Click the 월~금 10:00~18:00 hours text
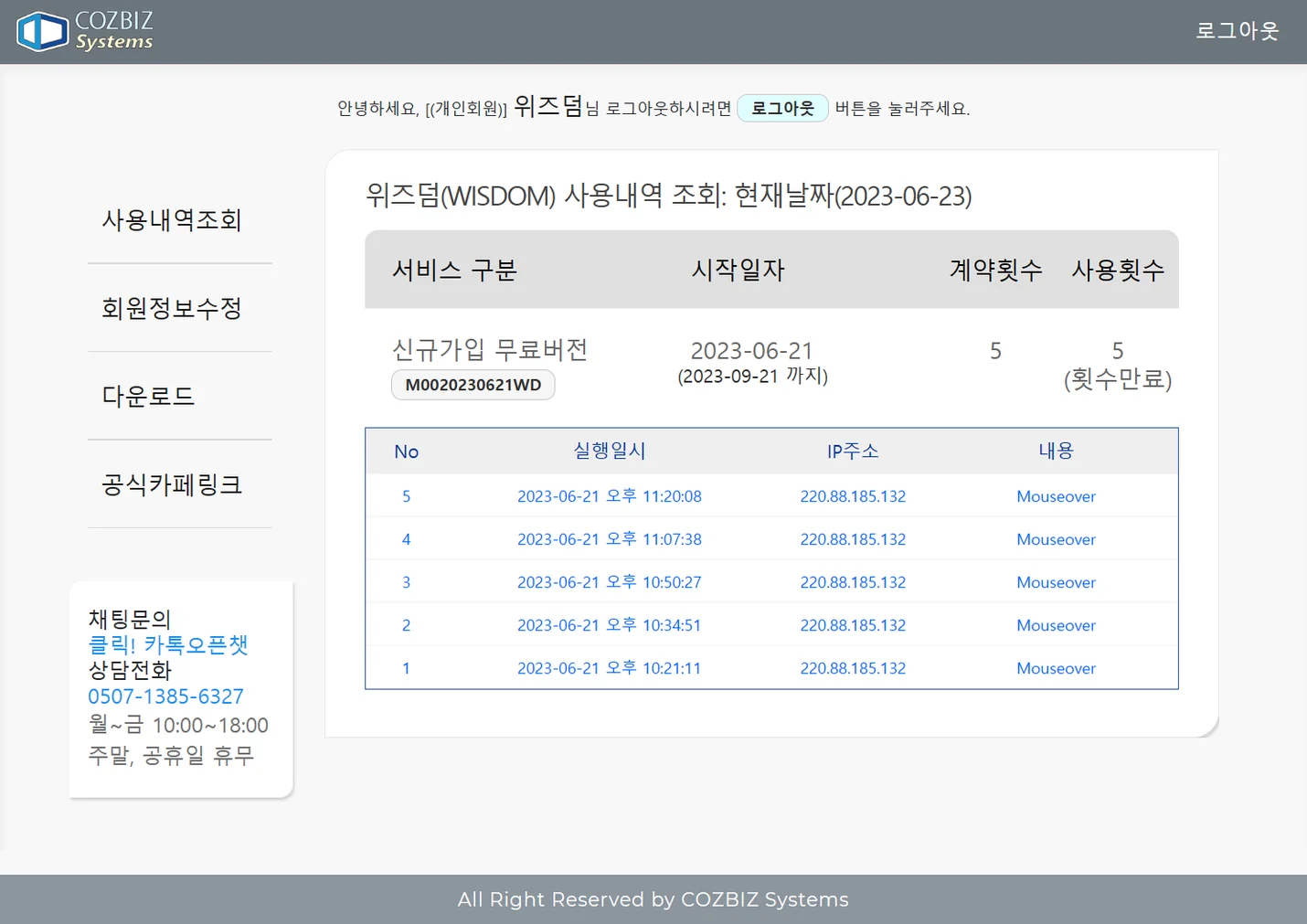 tap(178, 726)
